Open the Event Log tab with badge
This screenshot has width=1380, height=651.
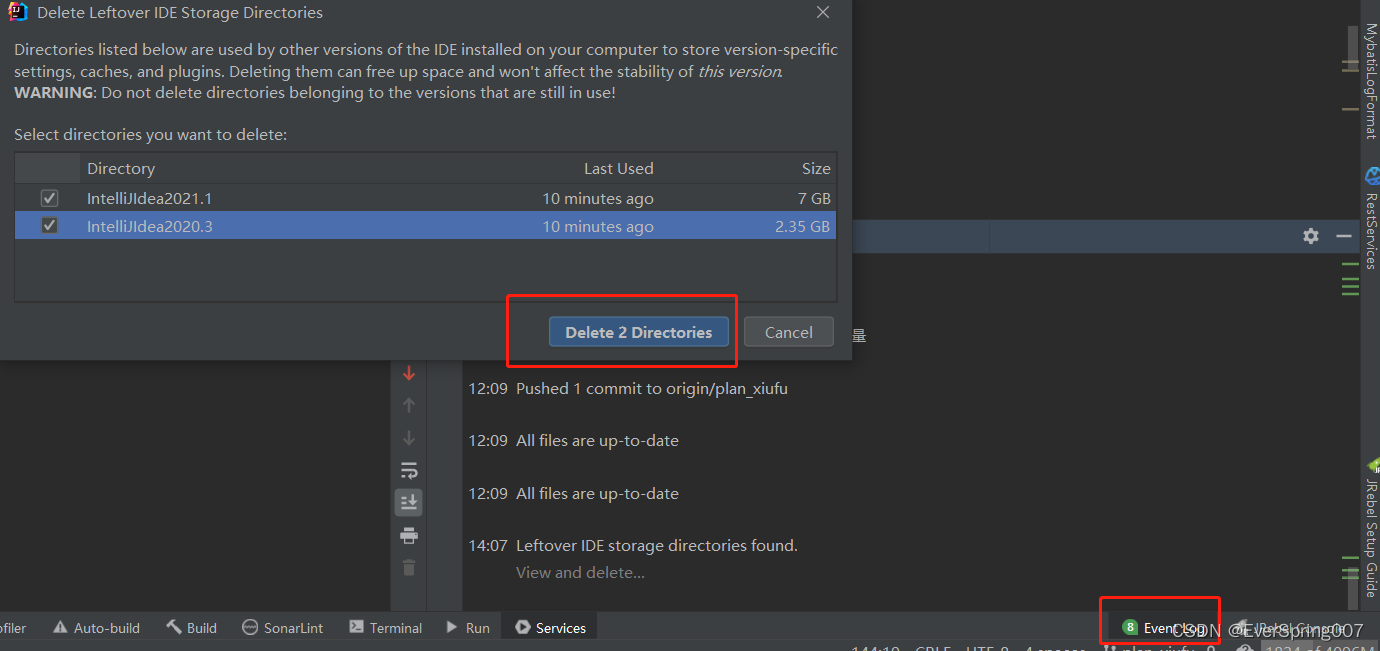click(x=1163, y=628)
